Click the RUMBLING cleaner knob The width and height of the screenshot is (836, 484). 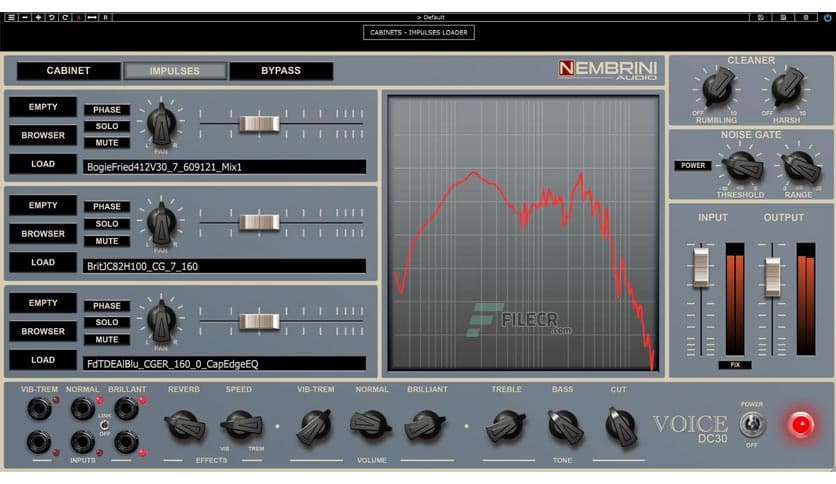(x=718, y=88)
